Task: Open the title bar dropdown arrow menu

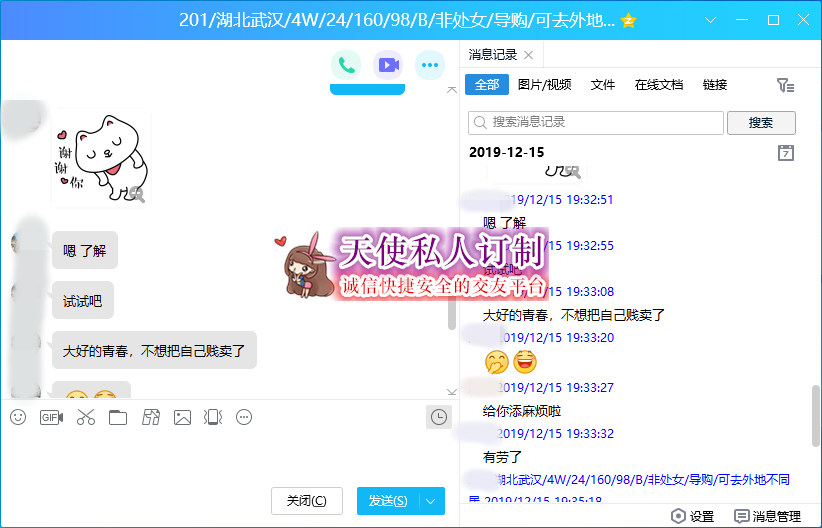Action: click(x=710, y=20)
